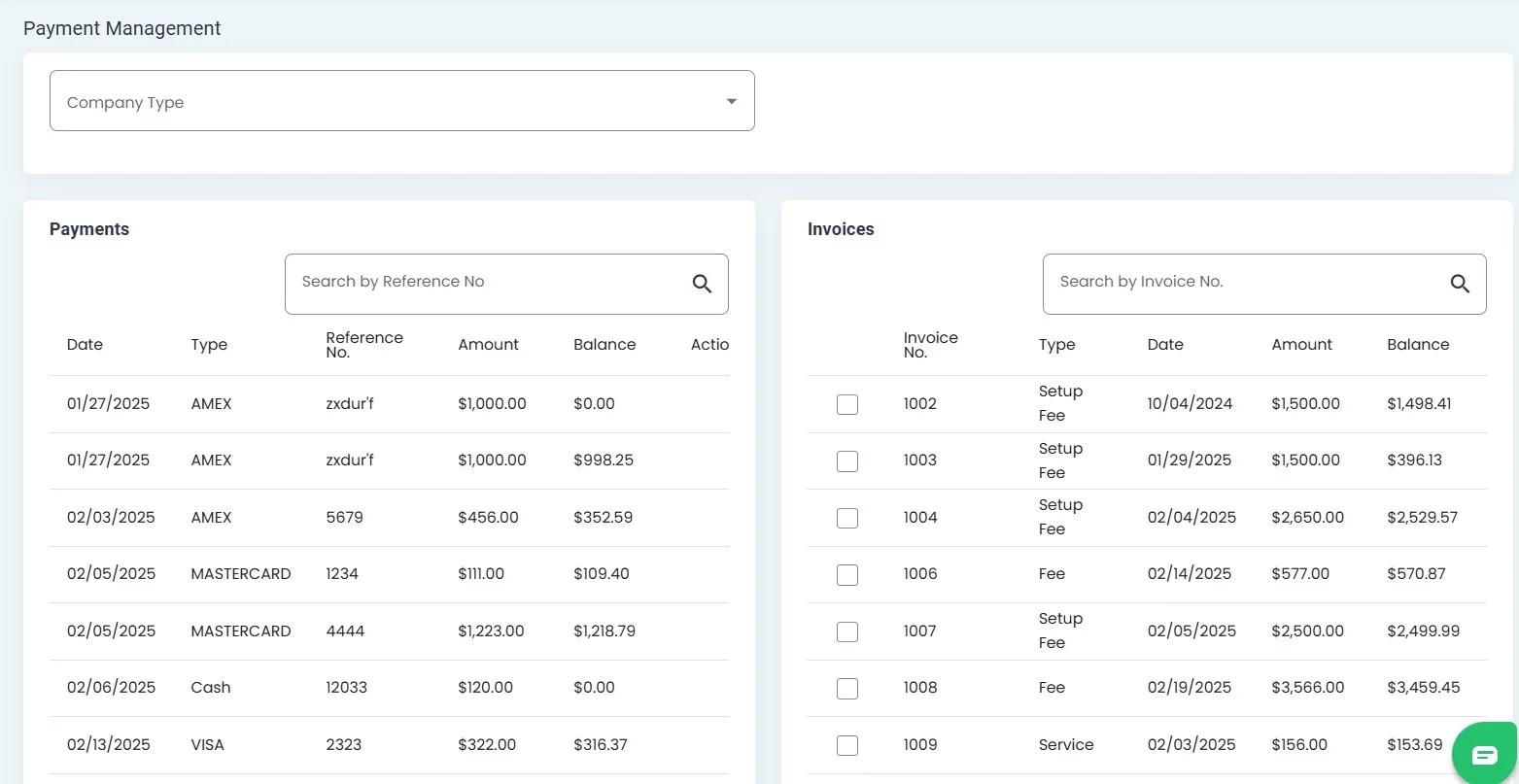Click the Payments search magnifier icon
This screenshot has height=784, width=1519.
click(702, 284)
